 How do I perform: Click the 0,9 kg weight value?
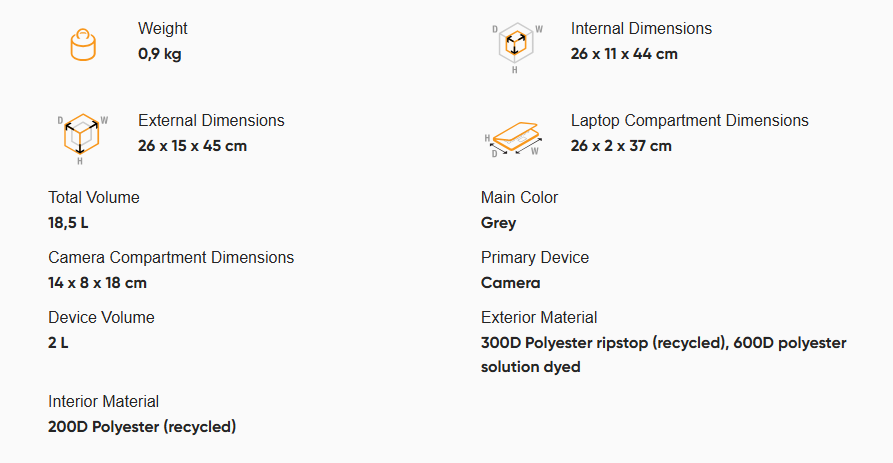pyautogui.click(x=159, y=54)
